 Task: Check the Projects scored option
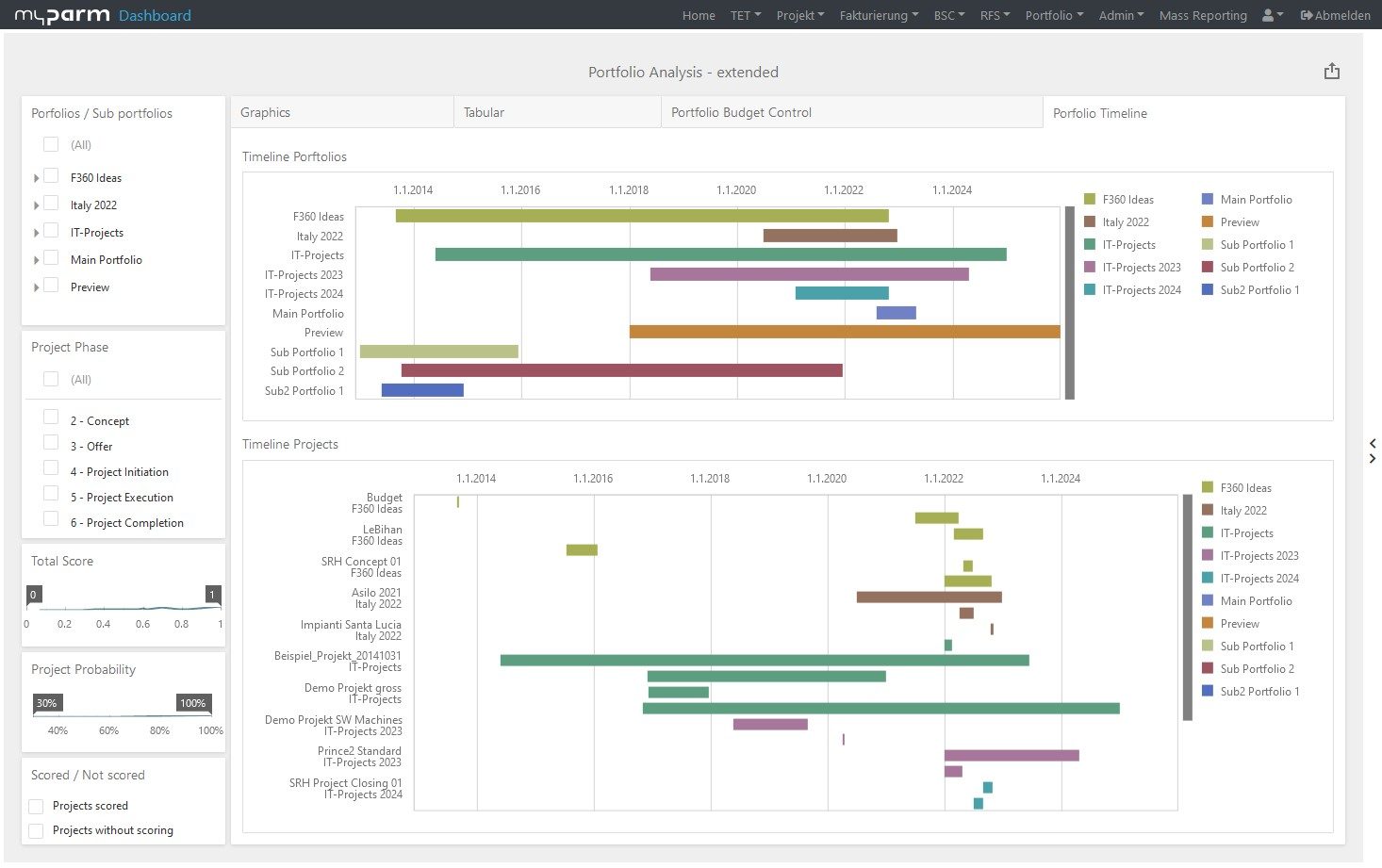[x=36, y=806]
